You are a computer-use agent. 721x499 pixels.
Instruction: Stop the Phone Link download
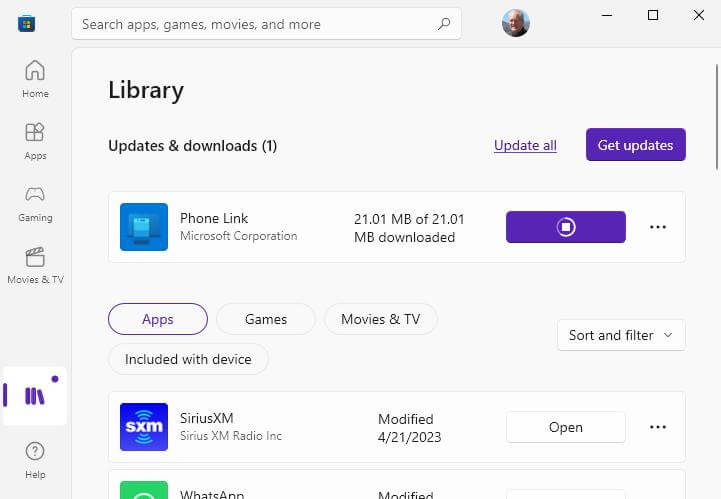566,227
